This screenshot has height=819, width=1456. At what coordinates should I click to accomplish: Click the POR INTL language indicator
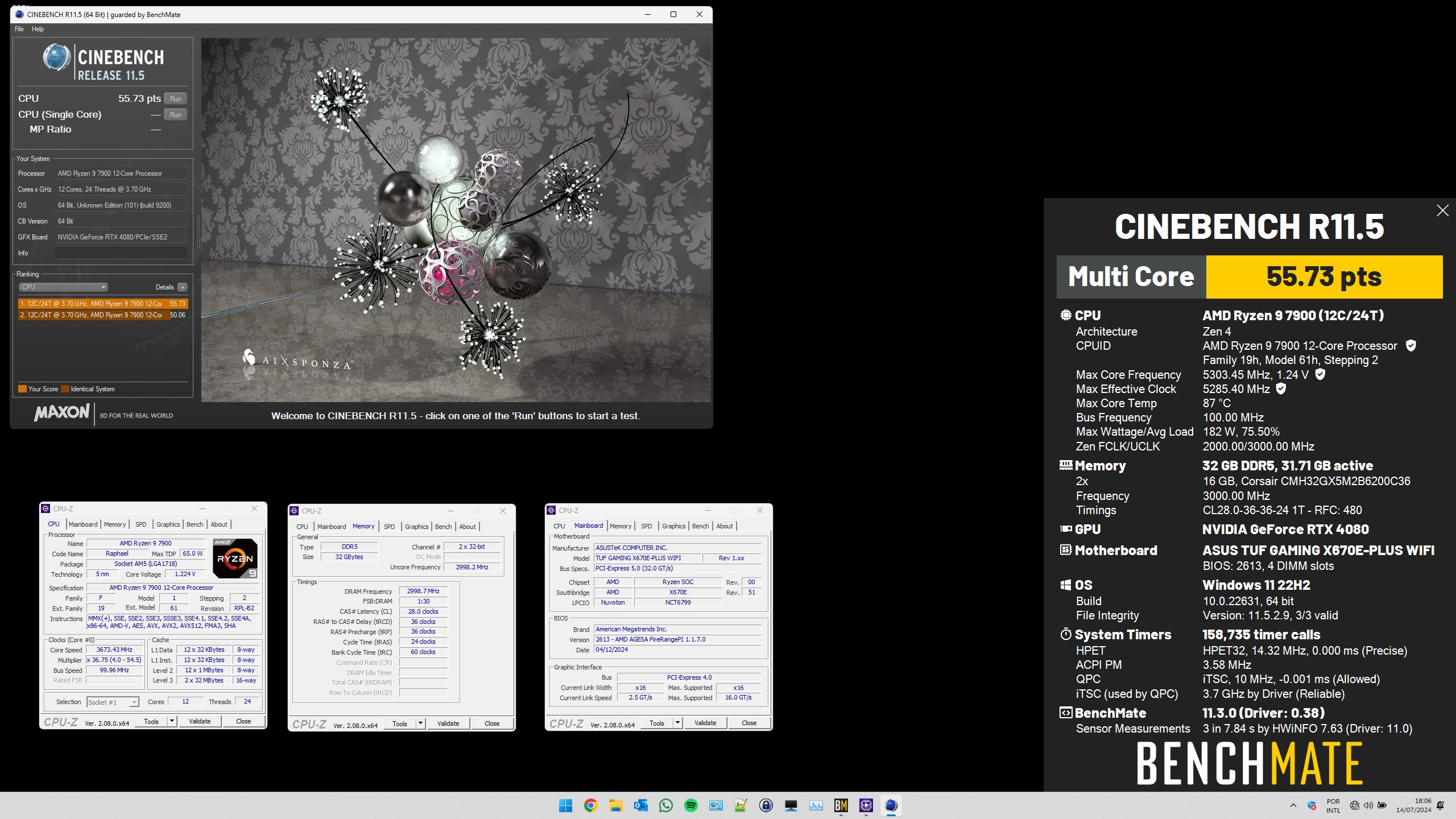[1333, 806]
